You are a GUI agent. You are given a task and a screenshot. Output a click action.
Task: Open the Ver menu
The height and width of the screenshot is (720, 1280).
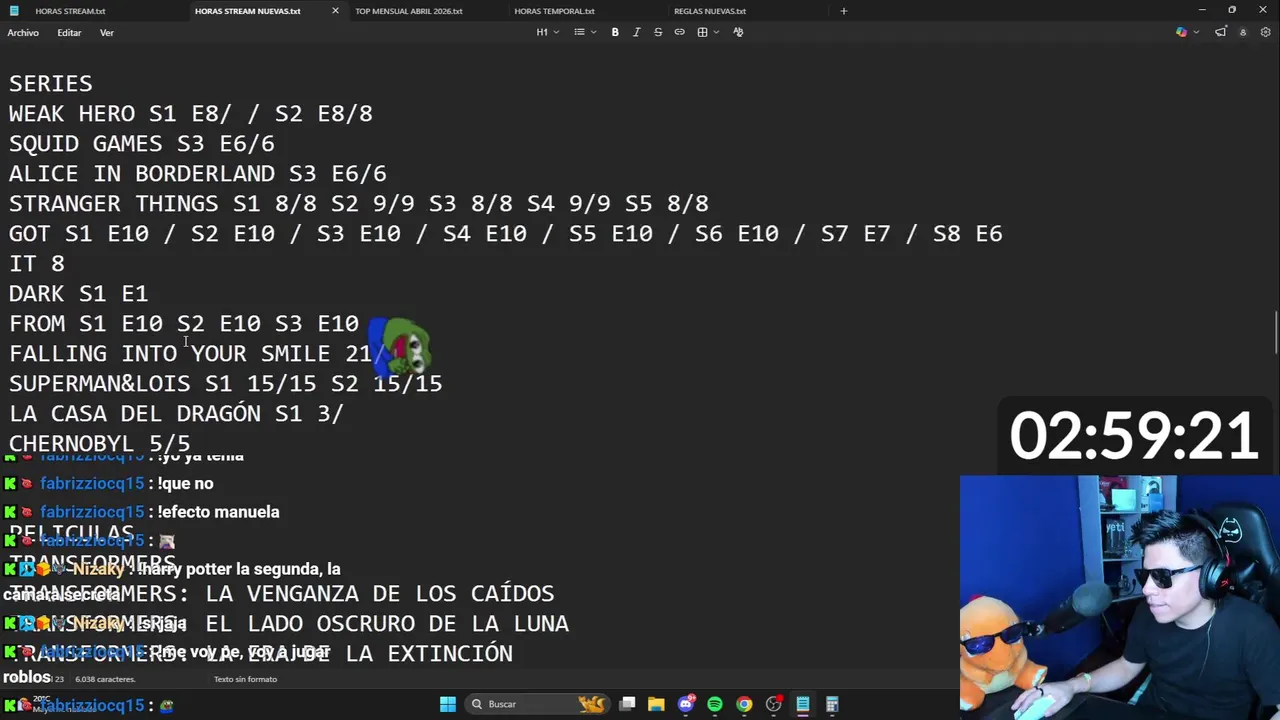coord(107,33)
